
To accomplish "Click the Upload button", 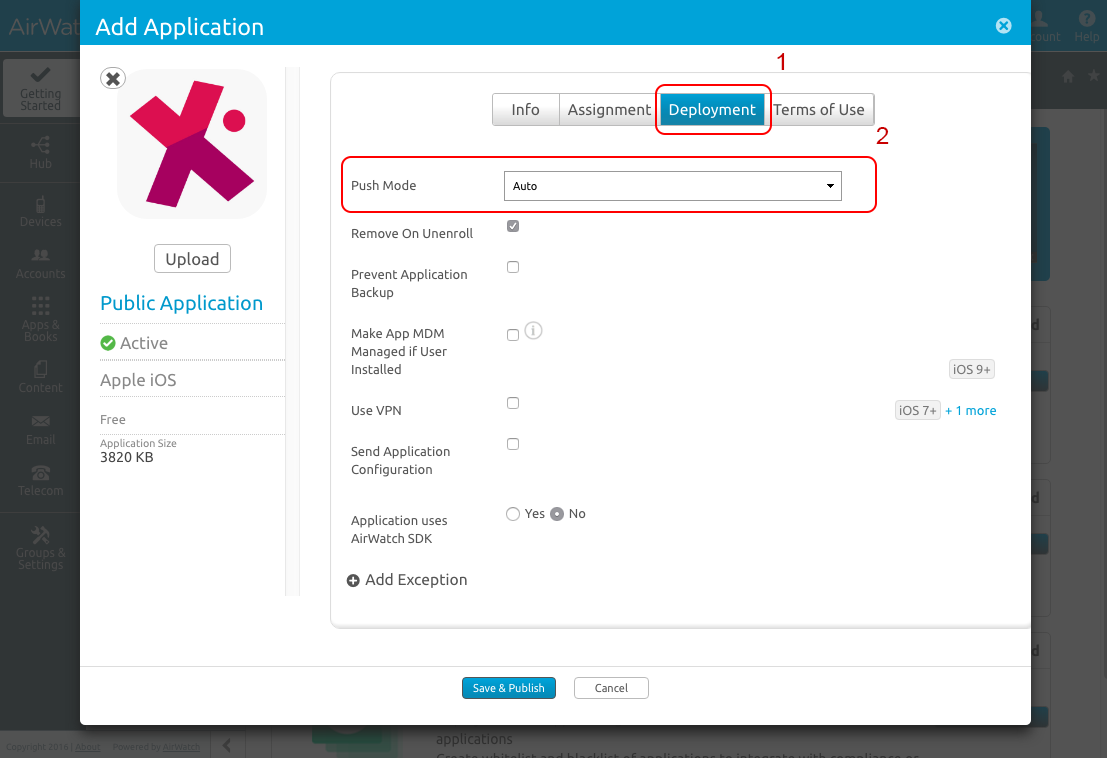I will pyautogui.click(x=192, y=259).
